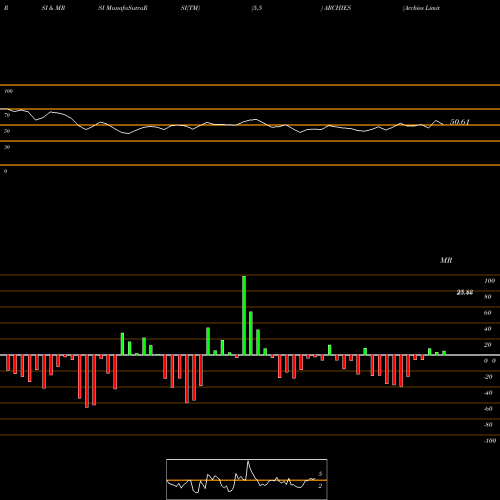Click the 'SI MunafaSutraR' header text
This screenshot has height=500, width=500.
coord(123,8)
